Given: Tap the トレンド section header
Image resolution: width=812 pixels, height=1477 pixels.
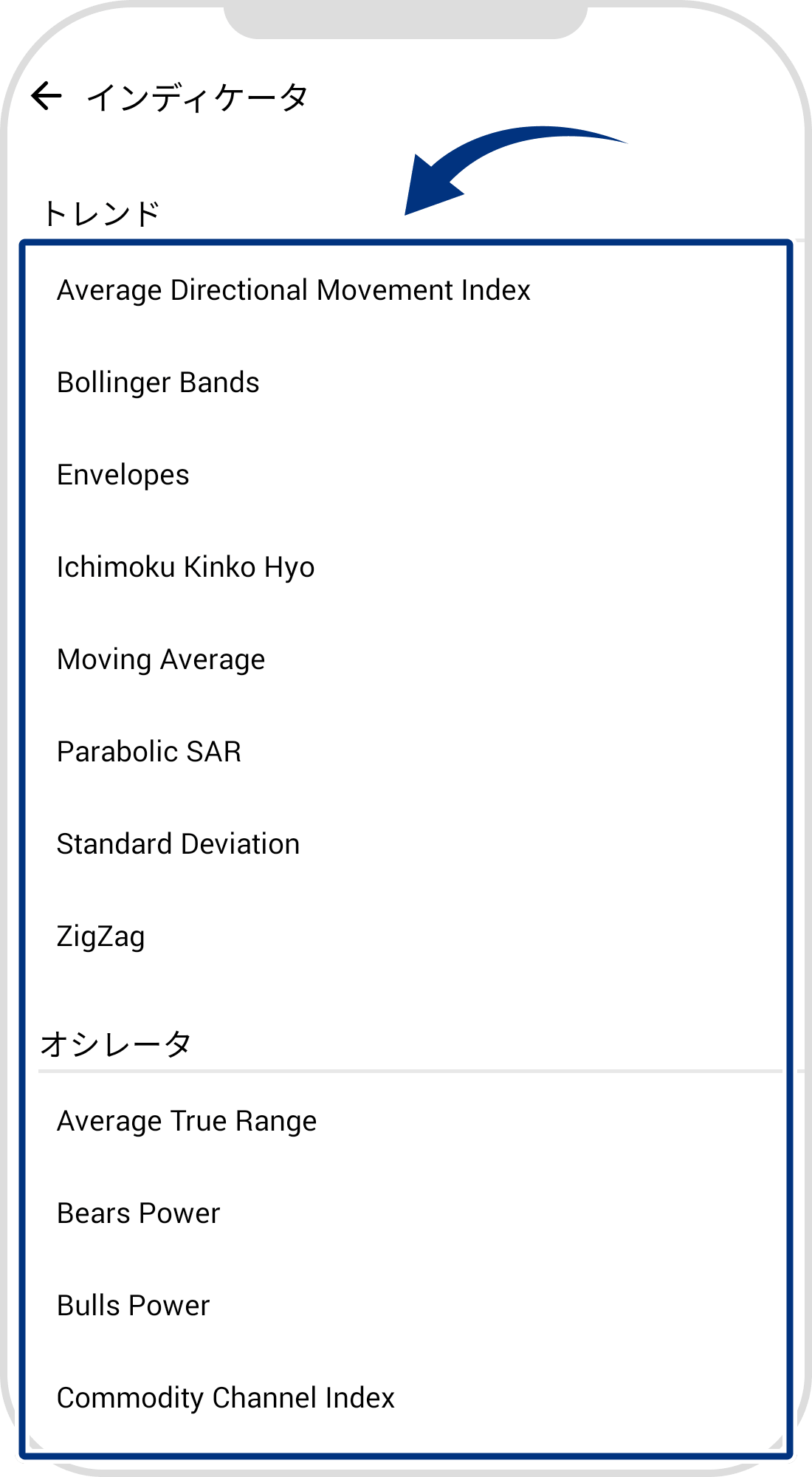Looking at the screenshot, I should (101, 214).
